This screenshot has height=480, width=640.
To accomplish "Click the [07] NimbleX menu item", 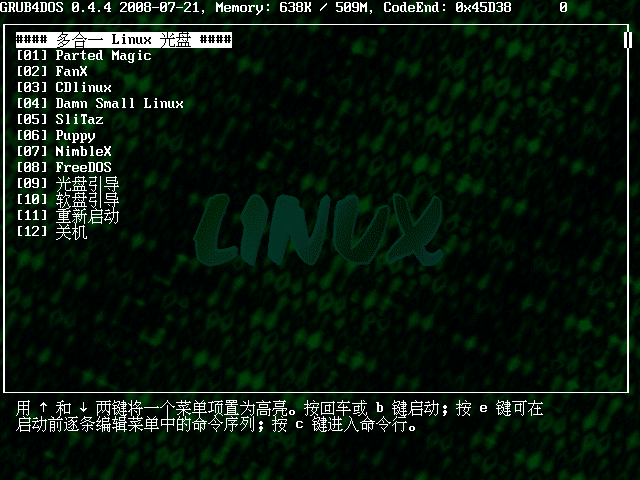I will pyautogui.click(x=64, y=152).
